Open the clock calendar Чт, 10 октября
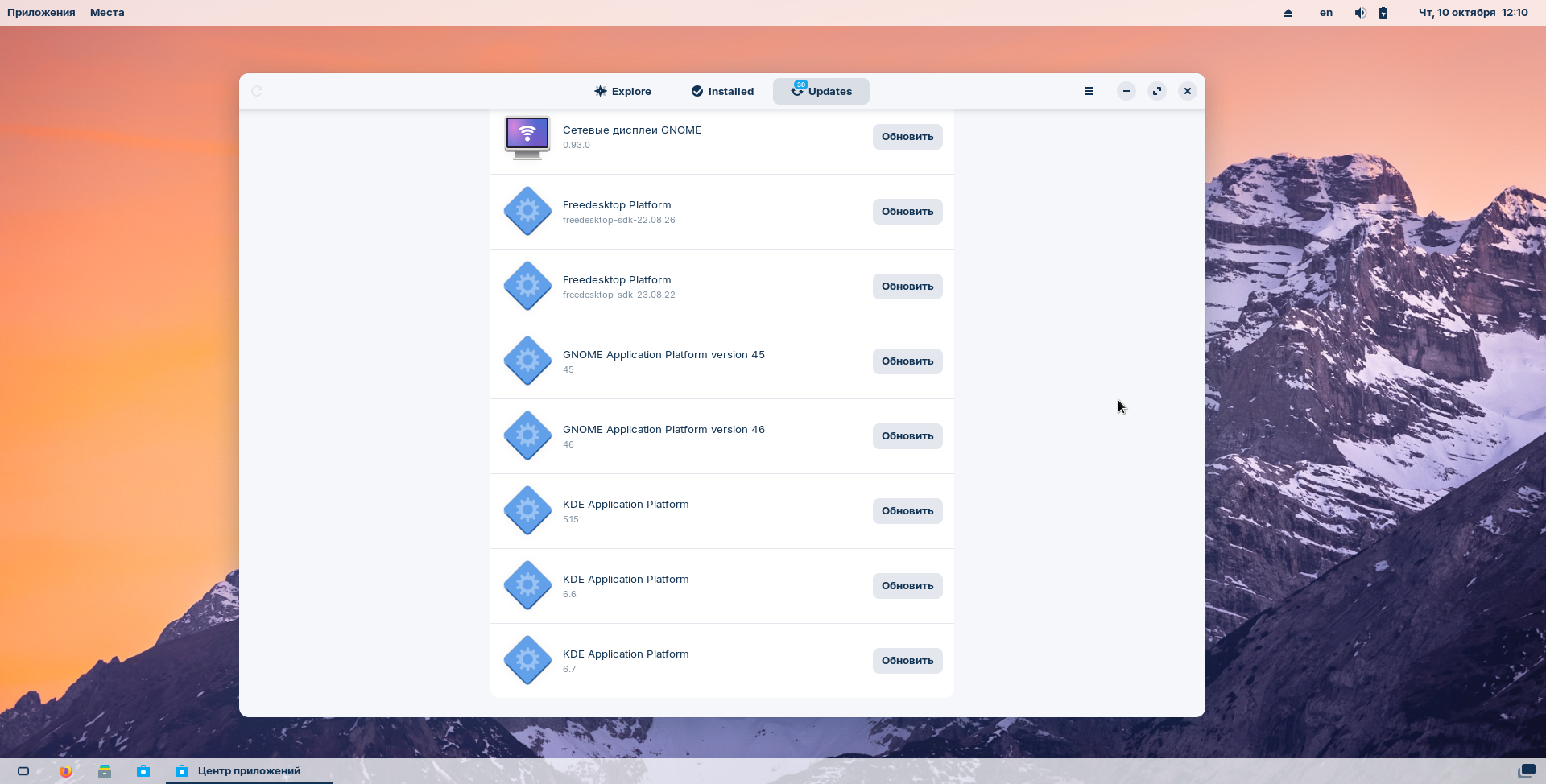Image resolution: width=1546 pixels, height=784 pixels. [1473, 12]
